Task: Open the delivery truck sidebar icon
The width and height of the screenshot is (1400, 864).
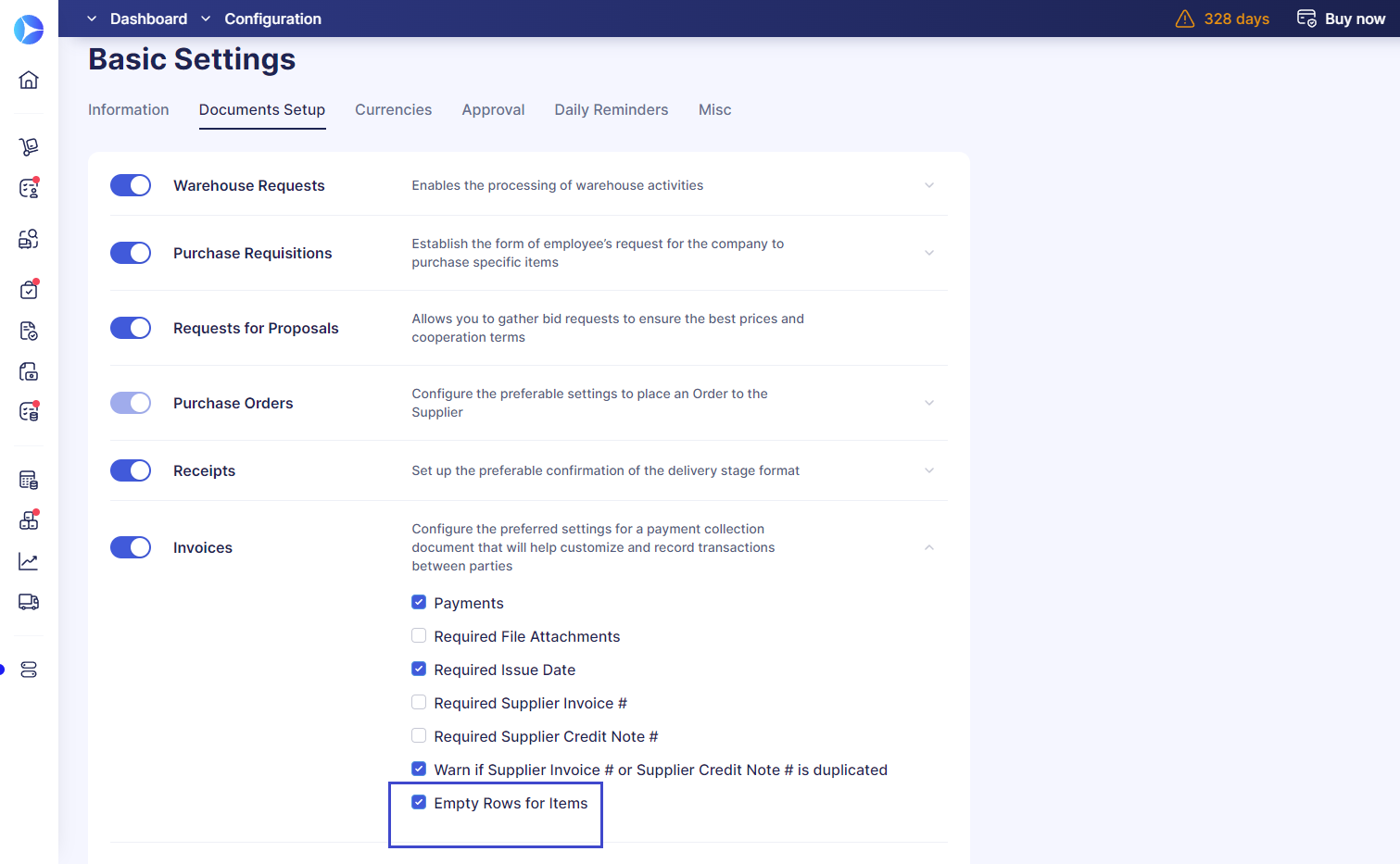Action: tap(29, 602)
